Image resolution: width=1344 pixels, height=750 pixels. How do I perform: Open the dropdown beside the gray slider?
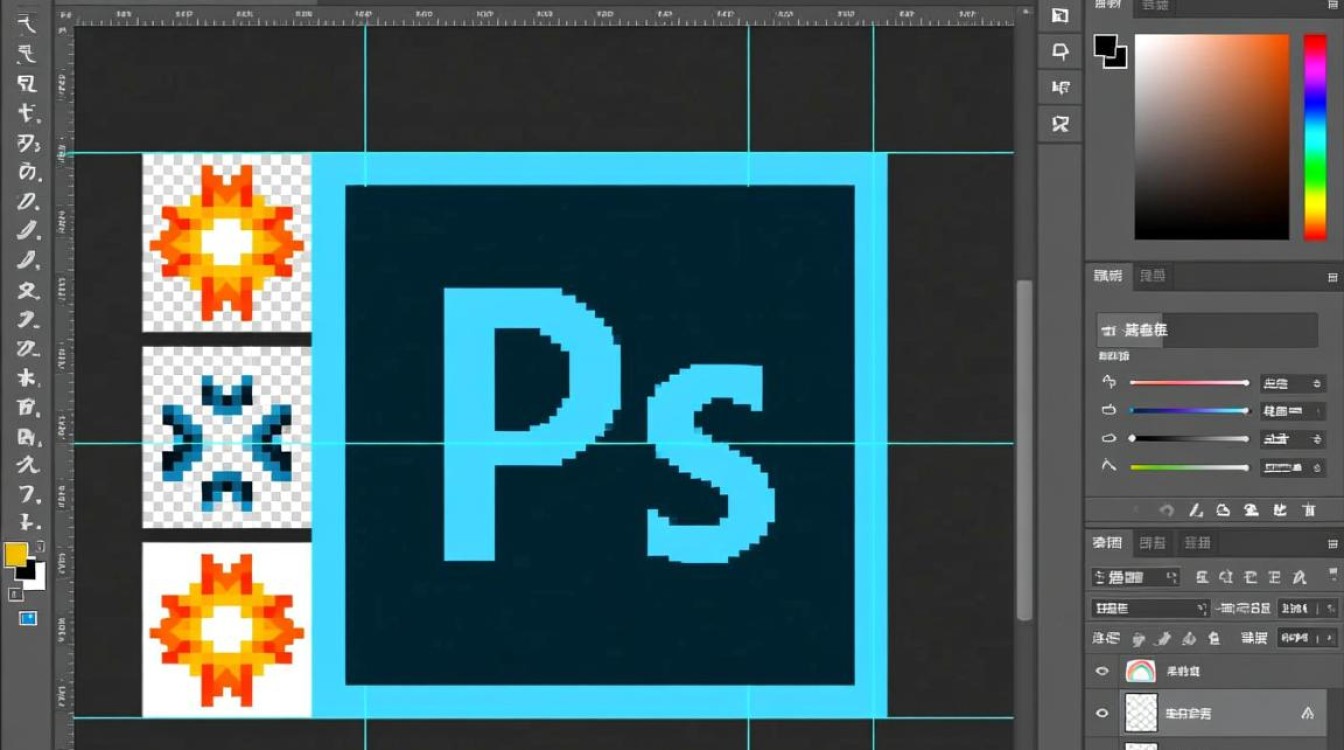point(1293,438)
